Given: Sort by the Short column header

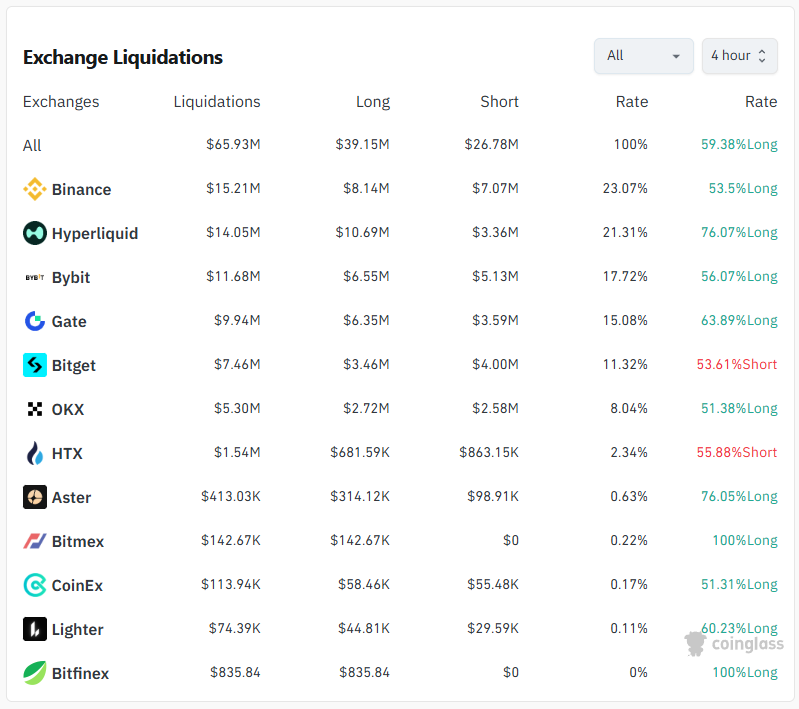Looking at the screenshot, I should [499, 101].
